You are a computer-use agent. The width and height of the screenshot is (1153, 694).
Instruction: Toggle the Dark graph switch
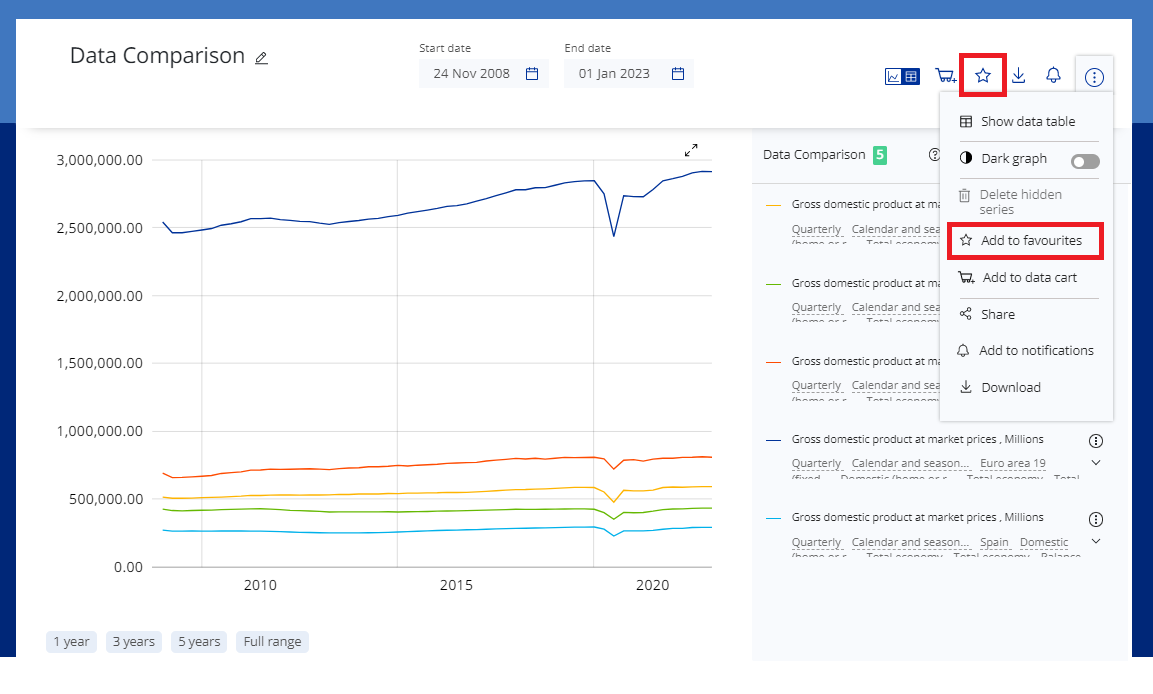tap(1084, 161)
